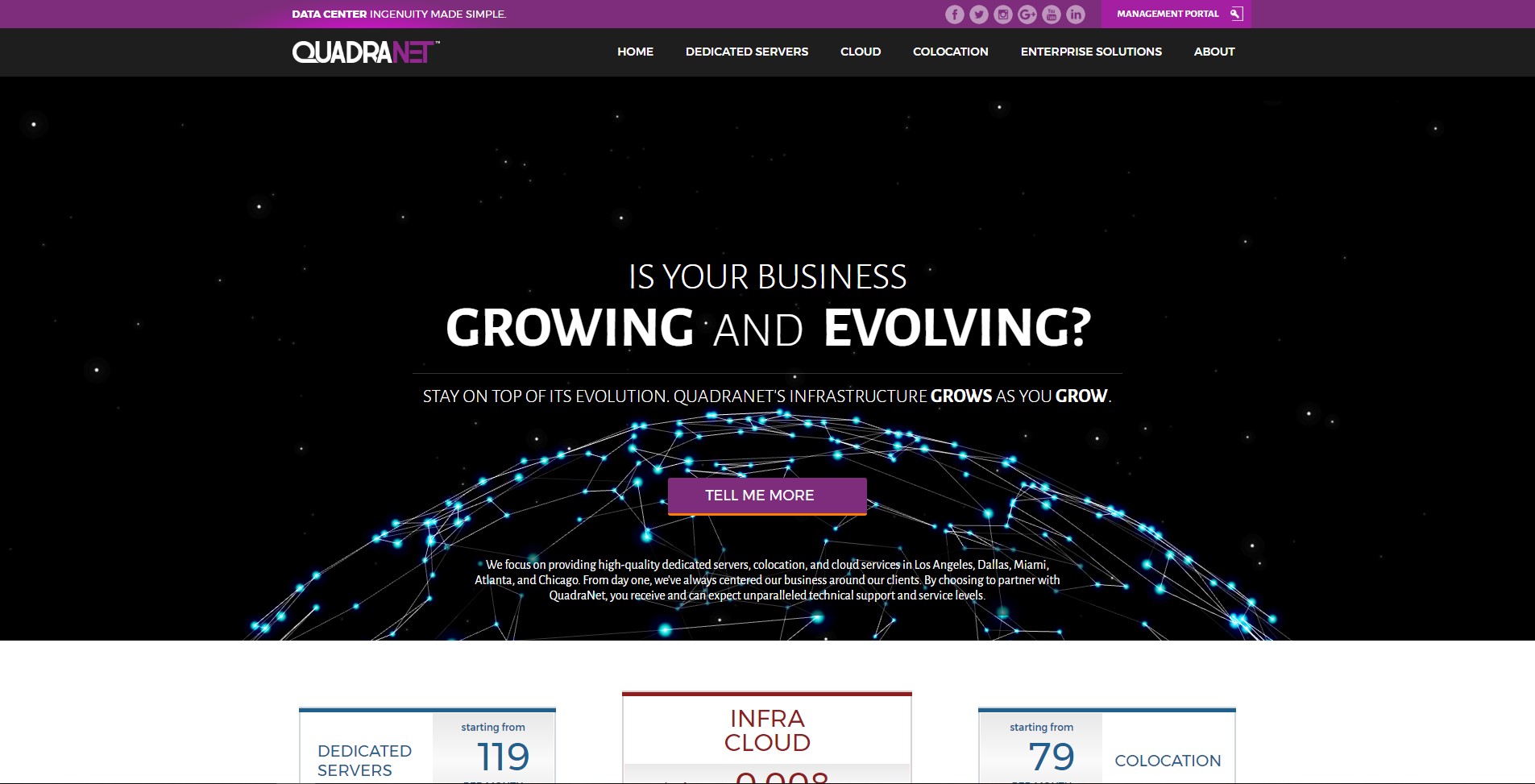
Task: Open the Instagram social icon
Action: pyautogui.click(x=1003, y=15)
